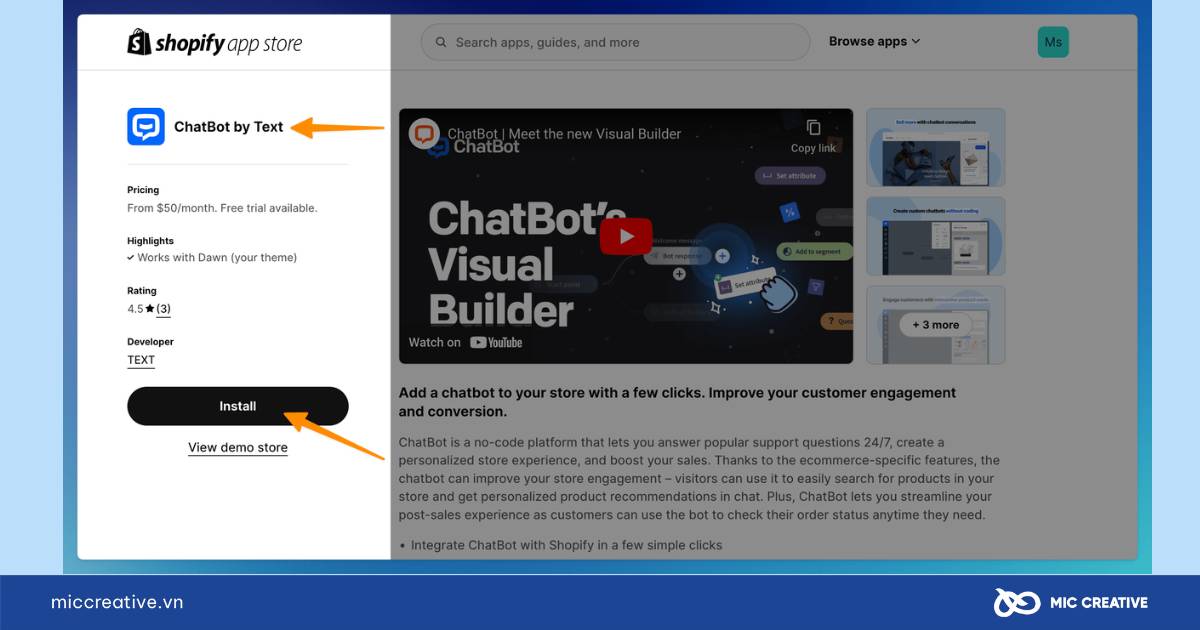This screenshot has height=630, width=1200.
Task: Open the (3) reviews link
Action: pos(163,309)
